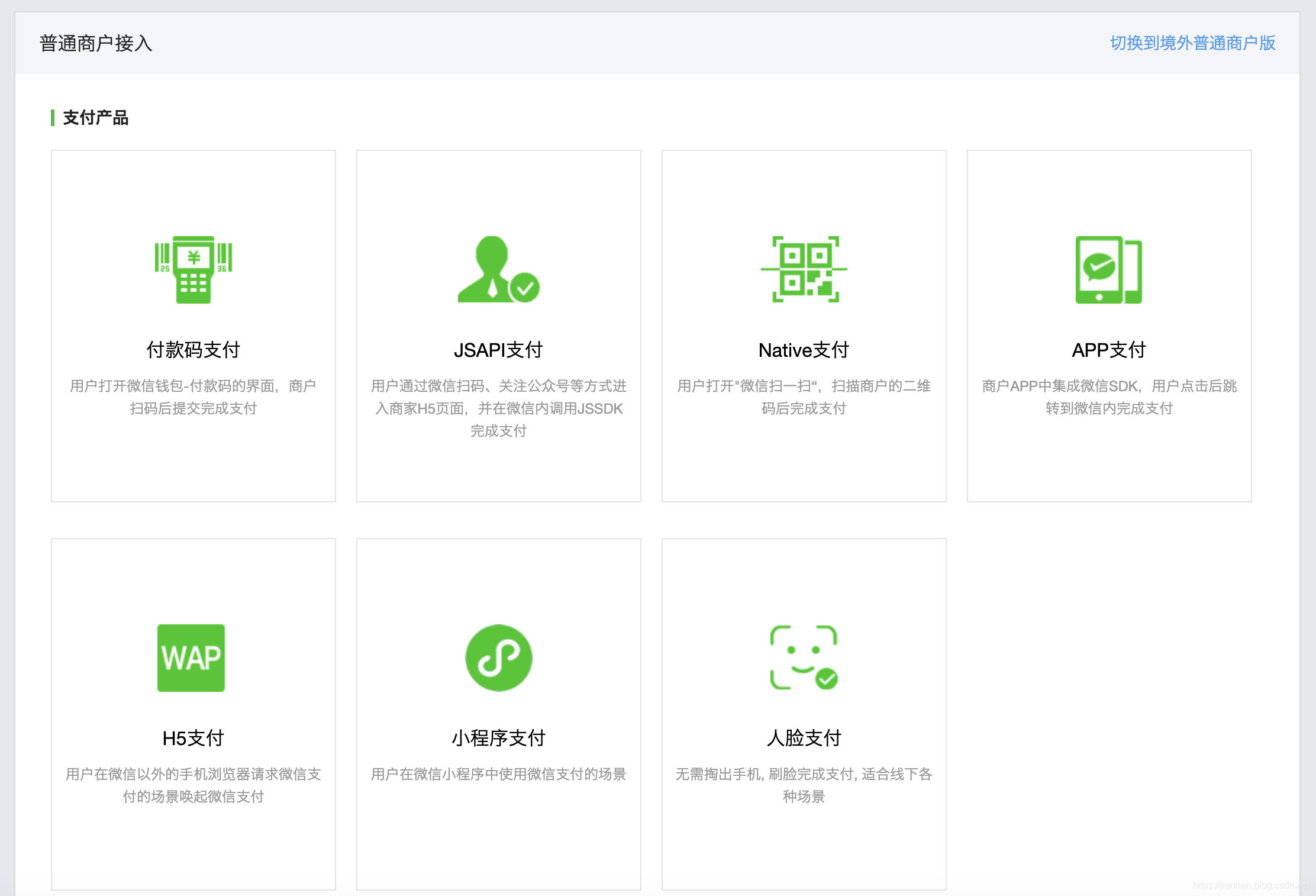This screenshot has height=896, width=1316.
Task: Open the Native支付 title
Action: 804,350
